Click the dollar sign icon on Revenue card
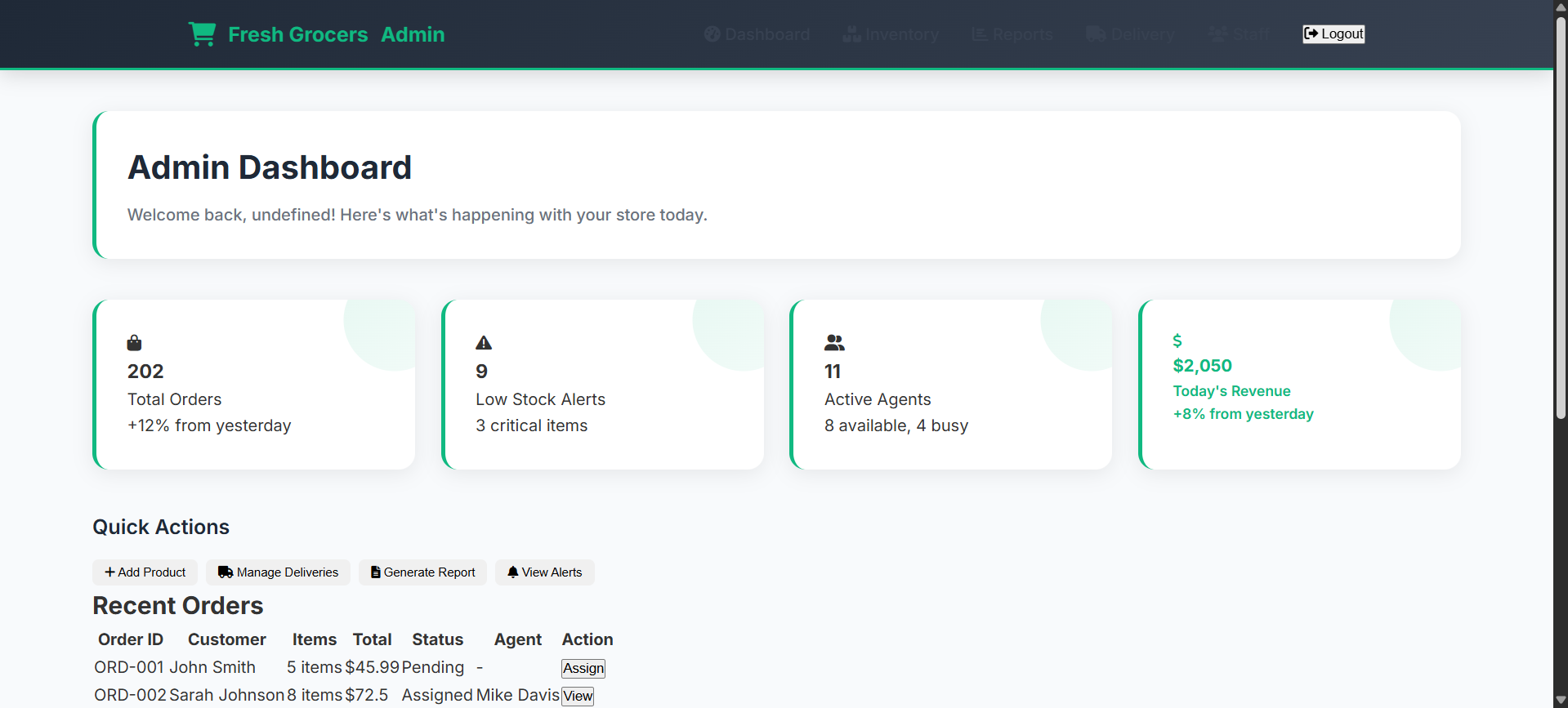The height and width of the screenshot is (708, 1568). pos(1177,341)
